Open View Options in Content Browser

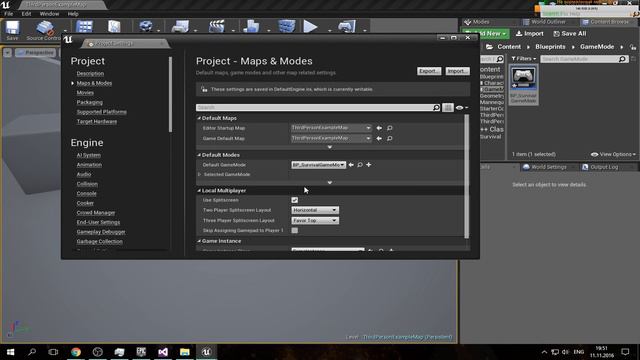click(x=613, y=154)
